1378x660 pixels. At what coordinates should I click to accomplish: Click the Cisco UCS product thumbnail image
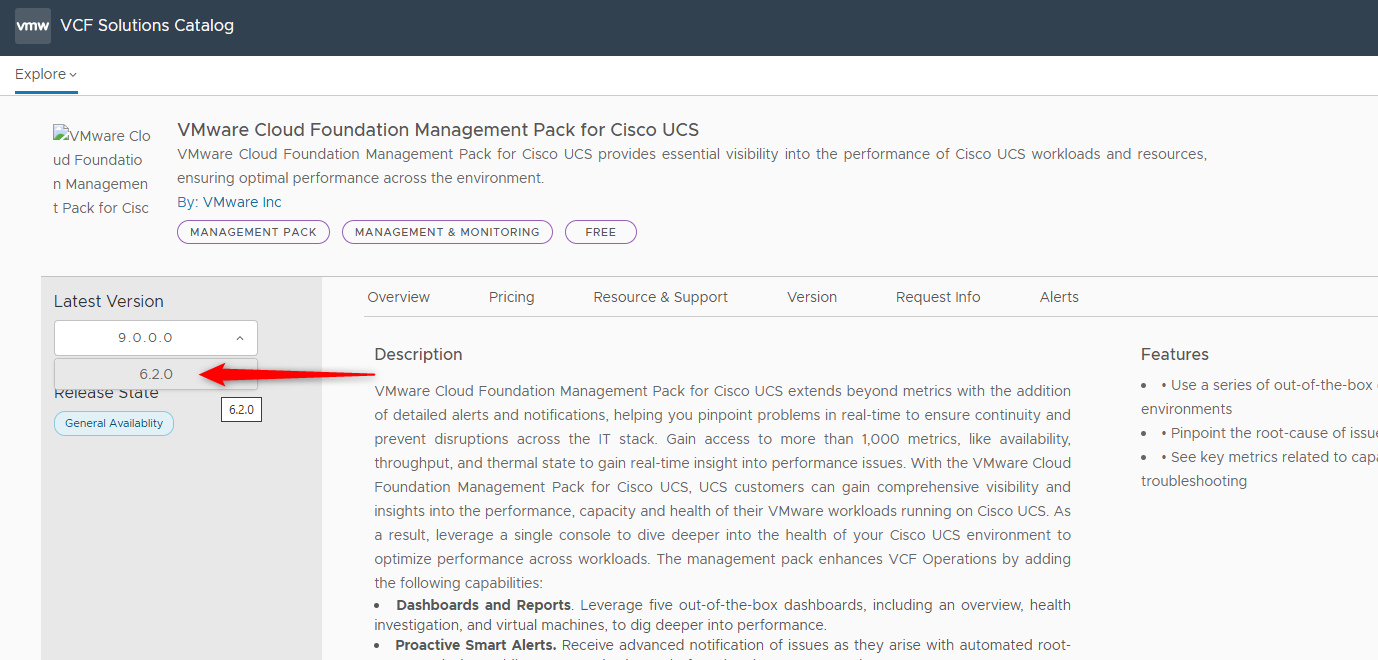[x=102, y=172]
